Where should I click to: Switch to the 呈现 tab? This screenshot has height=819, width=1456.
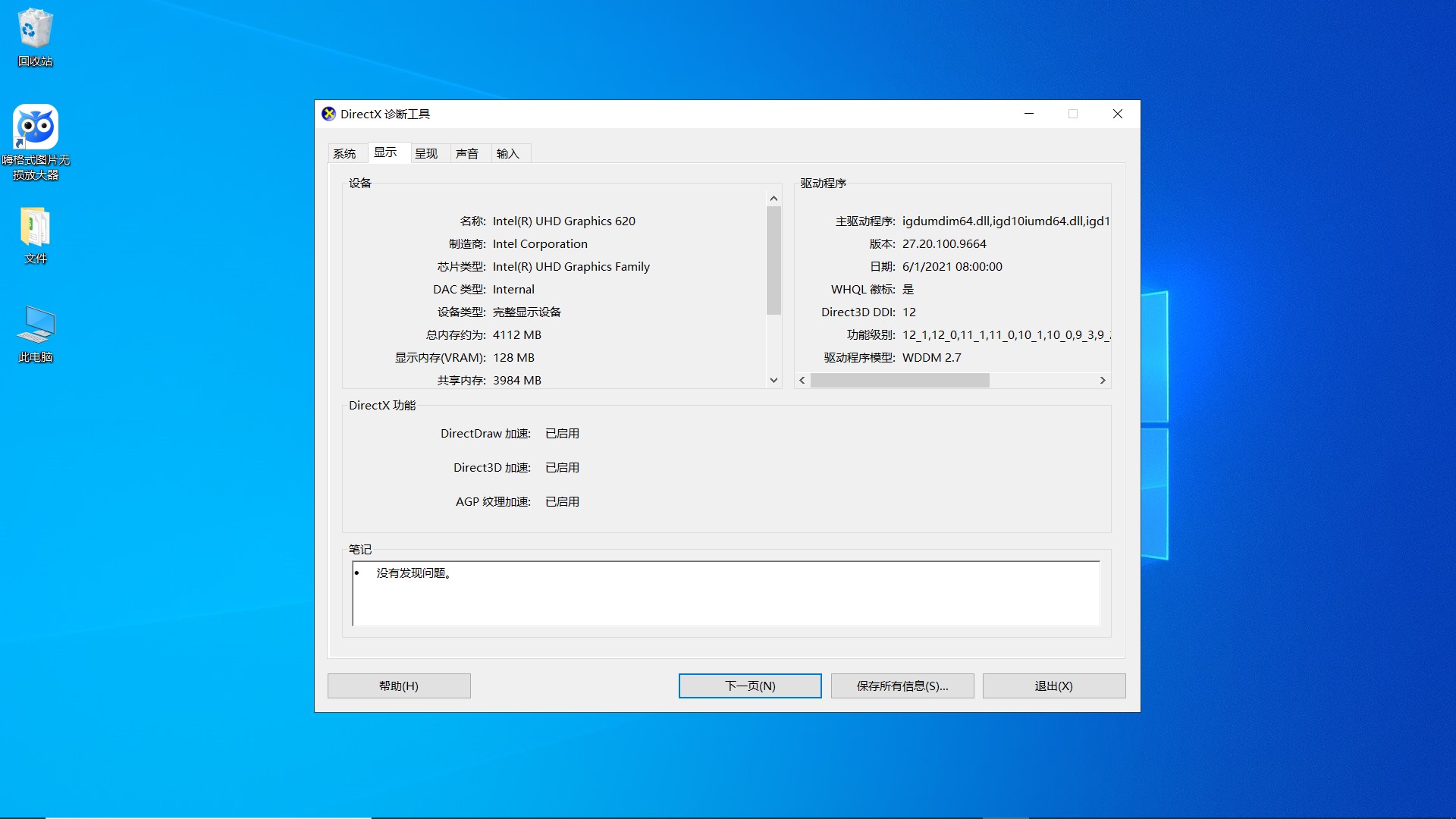428,152
